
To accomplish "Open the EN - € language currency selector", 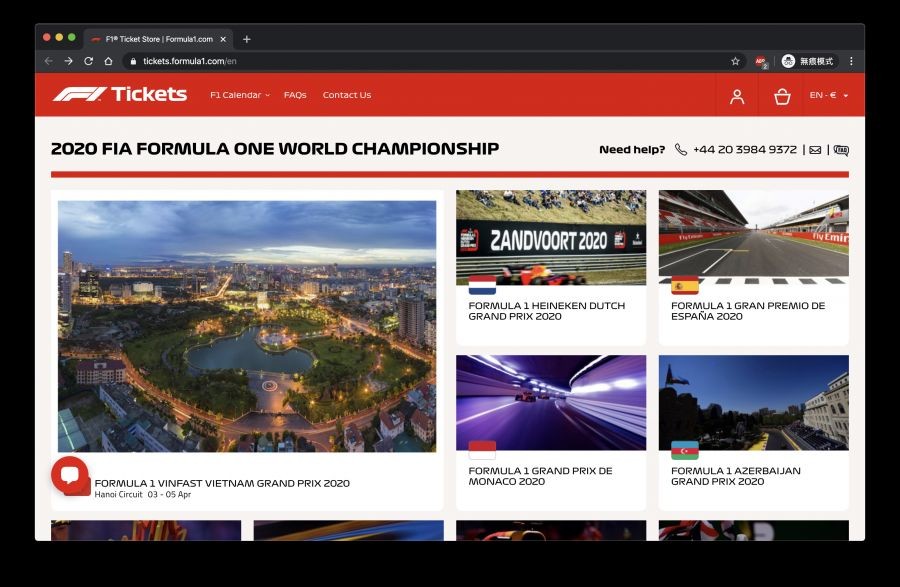I will click(x=829, y=95).
